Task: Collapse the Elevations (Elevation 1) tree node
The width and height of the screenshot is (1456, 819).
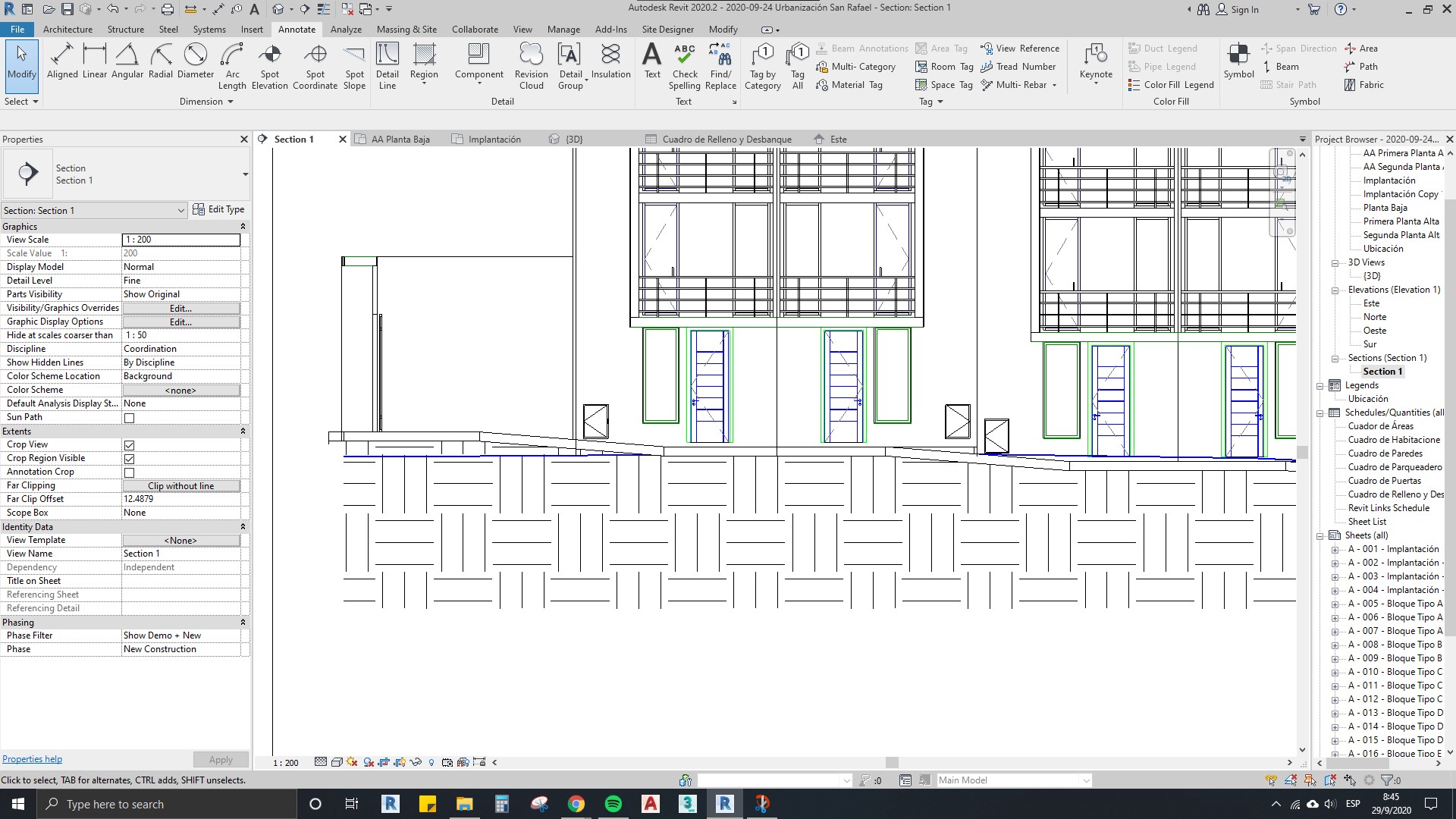Action: pyautogui.click(x=1335, y=290)
